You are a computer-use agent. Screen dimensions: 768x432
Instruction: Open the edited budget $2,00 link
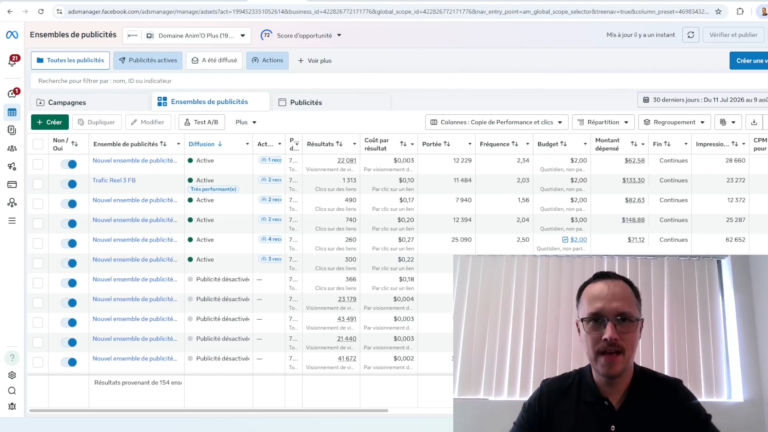[x=578, y=240]
